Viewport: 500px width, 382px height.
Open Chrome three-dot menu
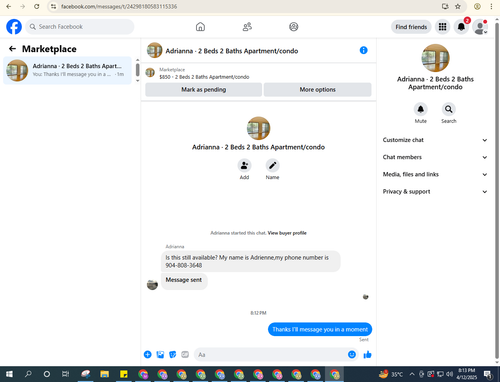pos(491,6)
